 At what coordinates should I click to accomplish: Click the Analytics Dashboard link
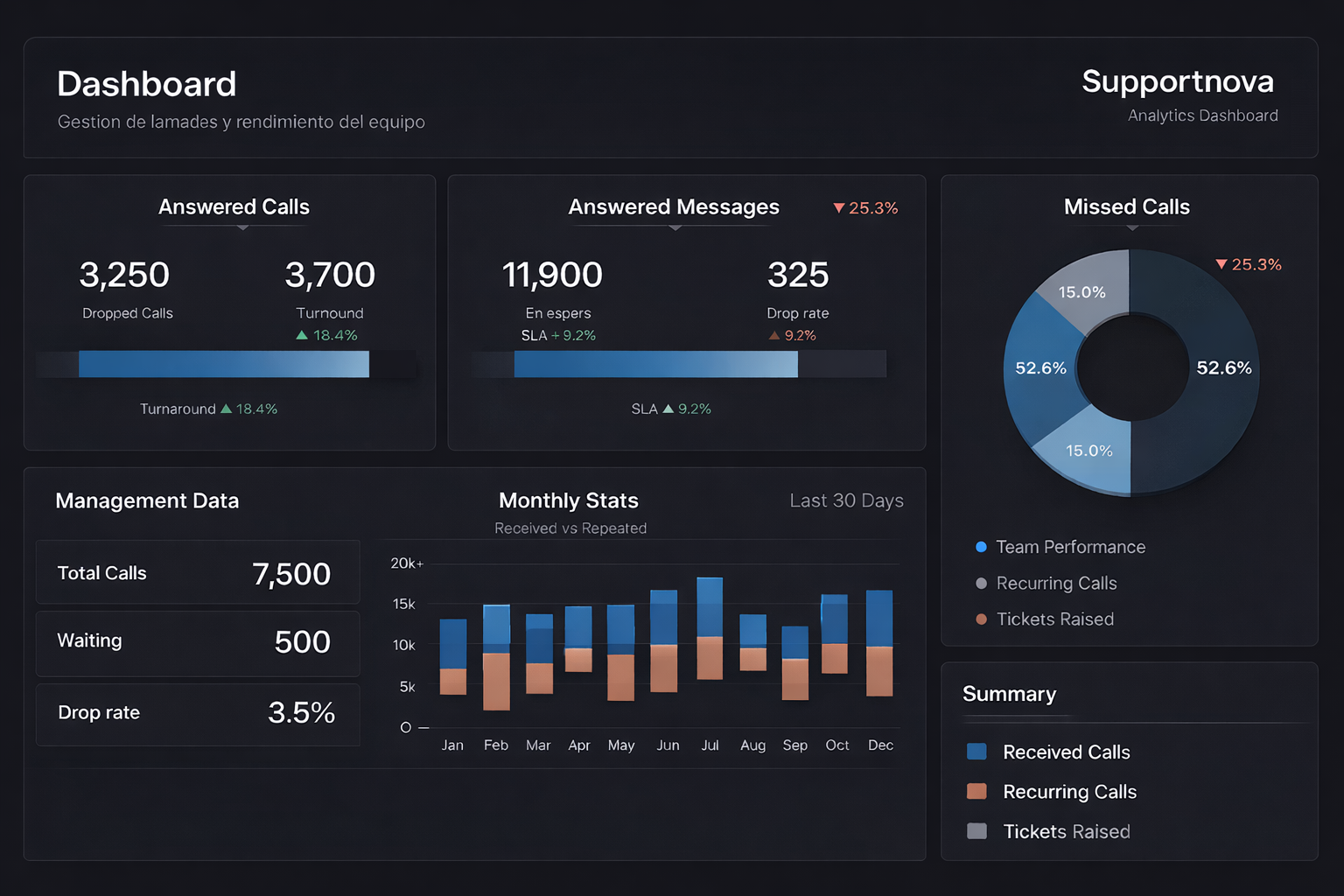(x=1203, y=115)
